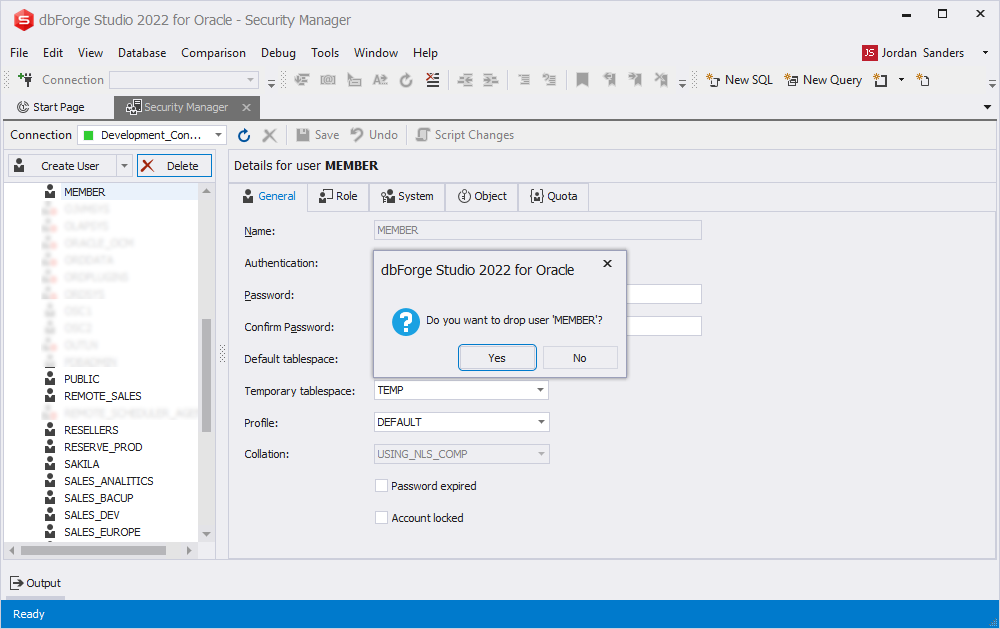Click the horizontal scrollbar under the user list

93,550
